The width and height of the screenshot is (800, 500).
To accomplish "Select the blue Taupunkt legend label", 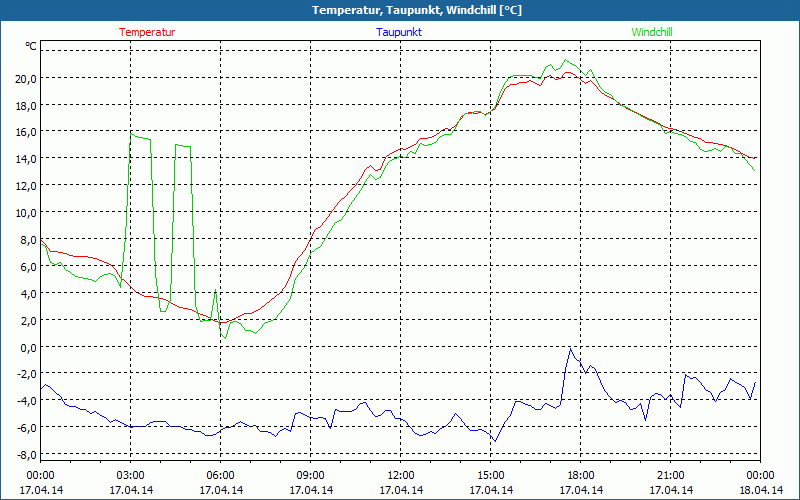I will click(399, 32).
